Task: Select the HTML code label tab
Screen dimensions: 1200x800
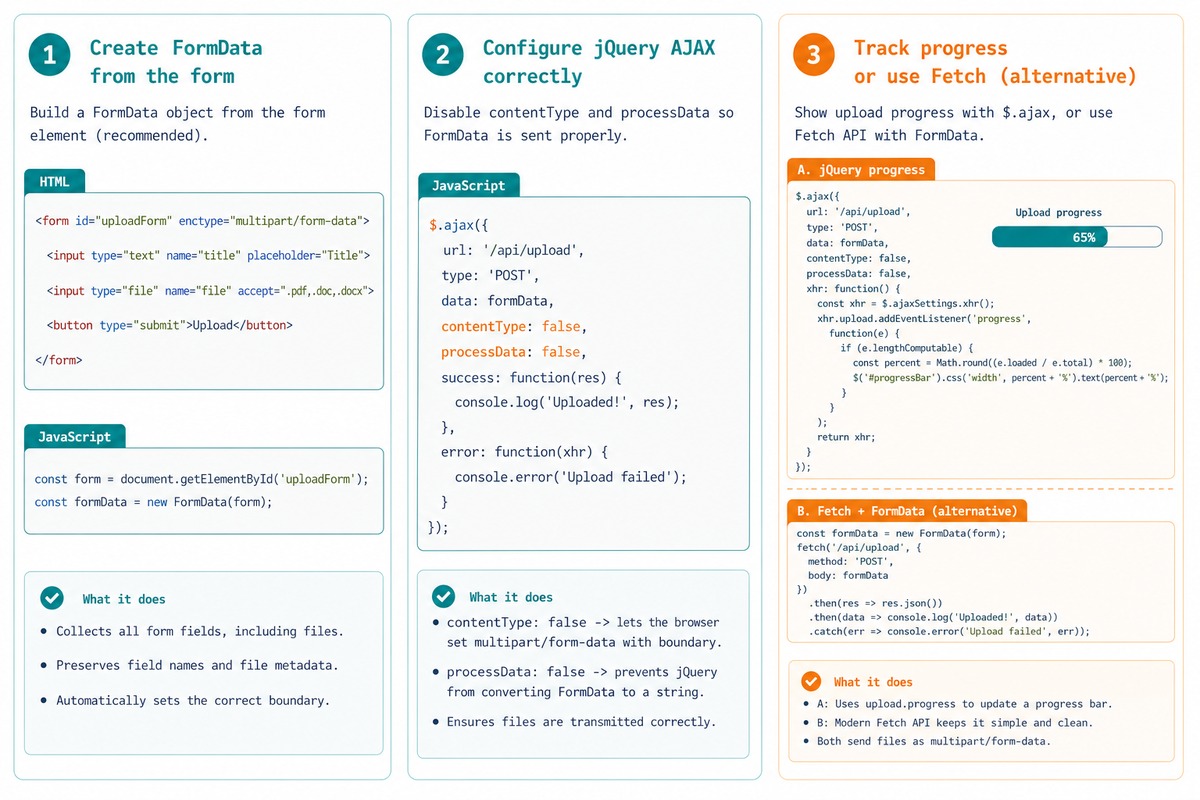Action: click(54, 182)
